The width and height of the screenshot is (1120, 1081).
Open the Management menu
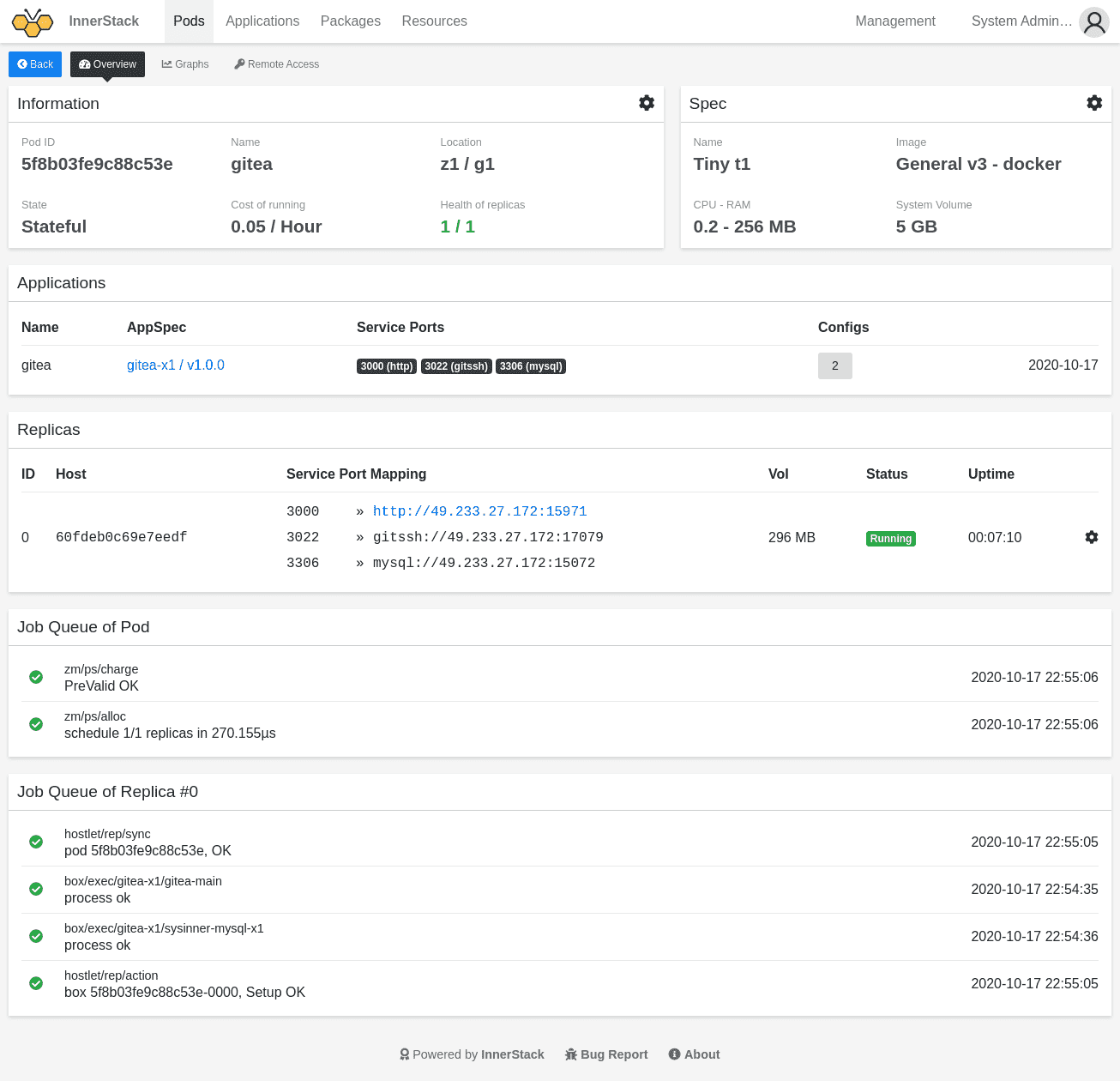(895, 21)
